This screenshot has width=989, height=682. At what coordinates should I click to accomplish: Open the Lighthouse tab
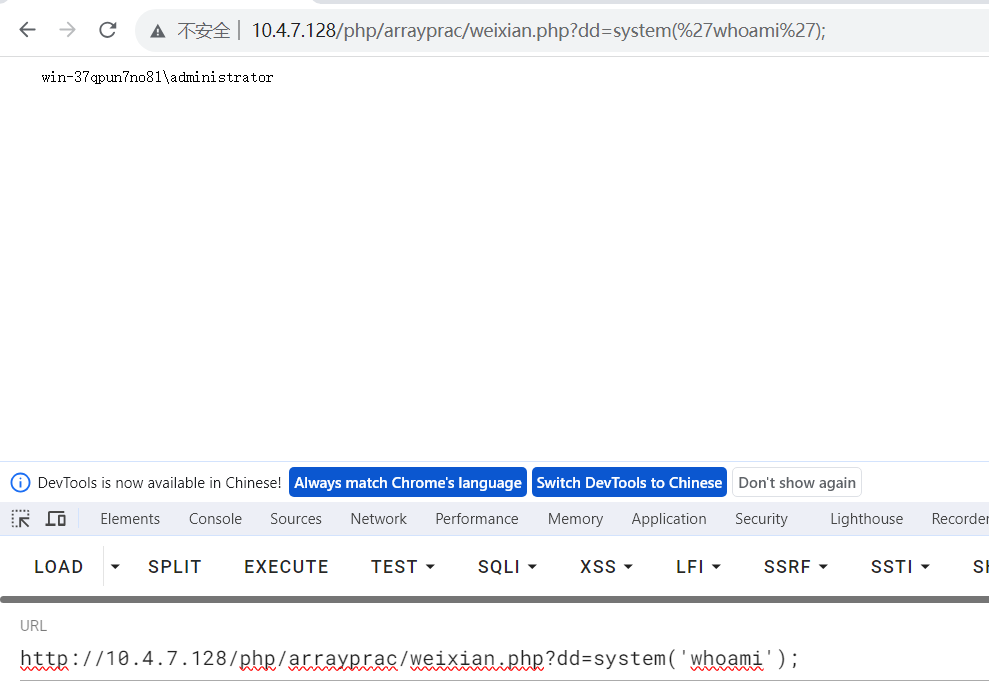(x=867, y=519)
